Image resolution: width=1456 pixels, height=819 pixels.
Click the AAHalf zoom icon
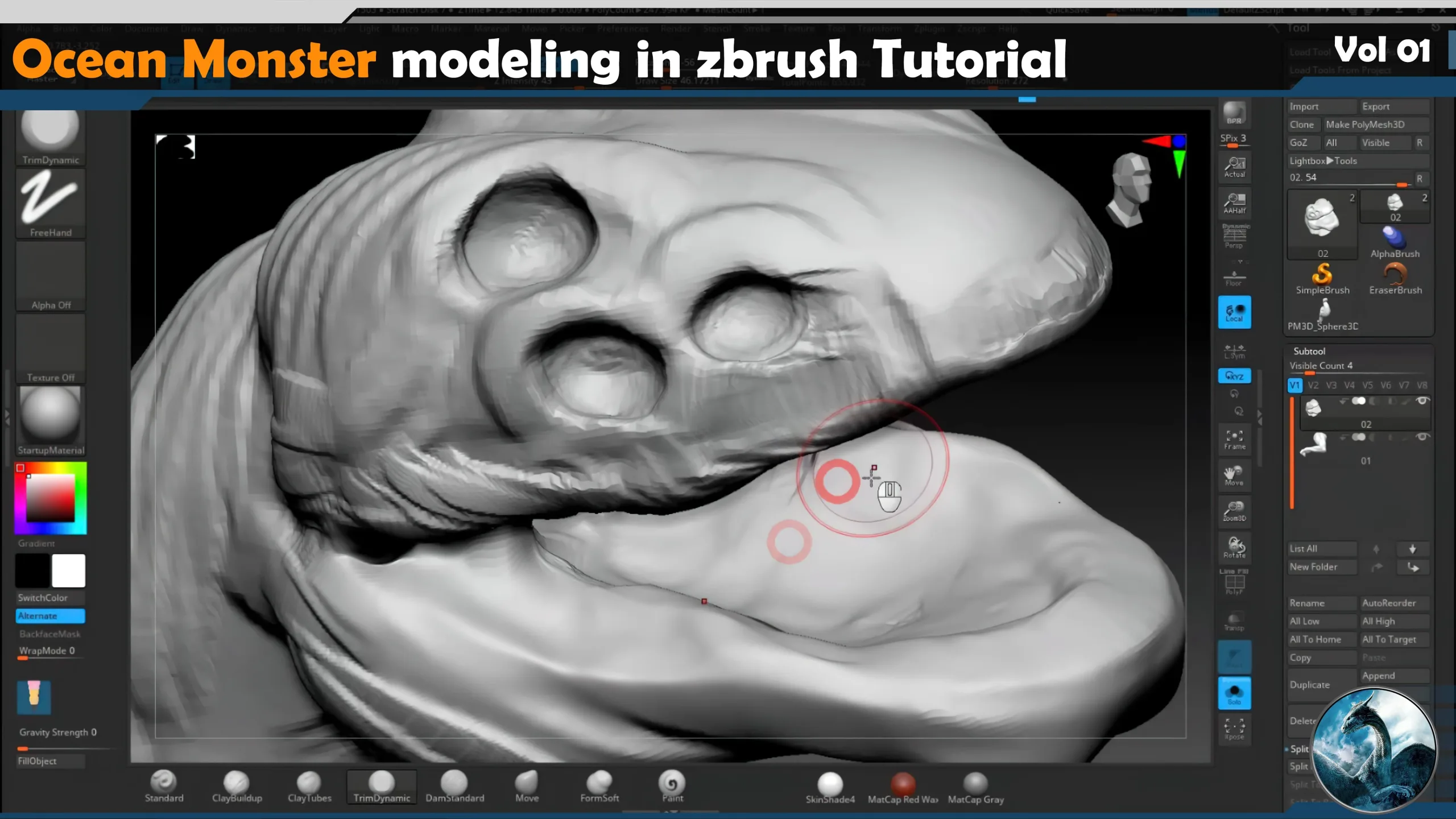click(1234, 203)
